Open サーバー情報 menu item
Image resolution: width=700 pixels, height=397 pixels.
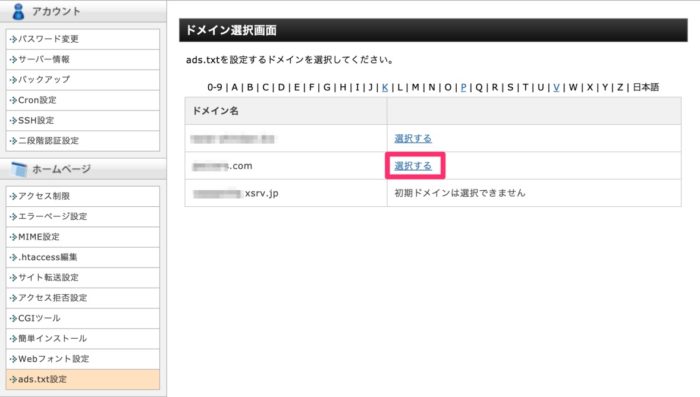(83, 59)
